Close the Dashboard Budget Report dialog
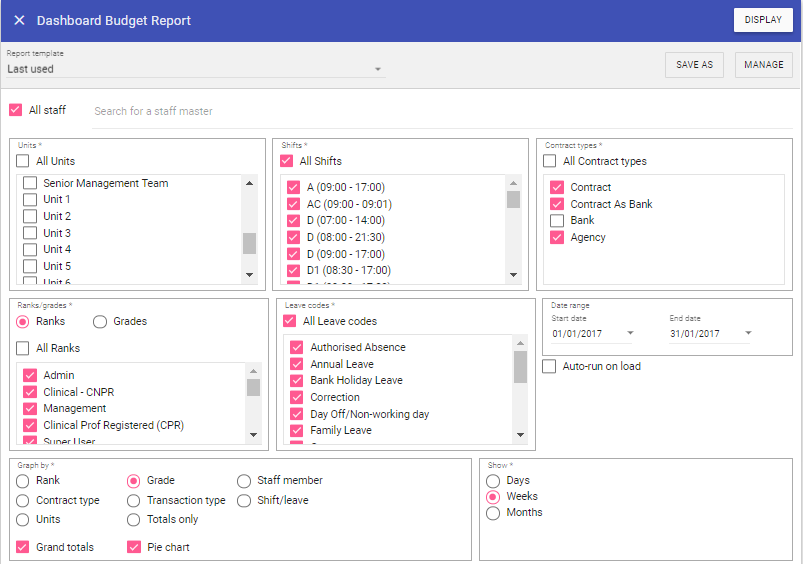Screen dimensions: 803x564 pyautogui.click(x=19, y=20)
